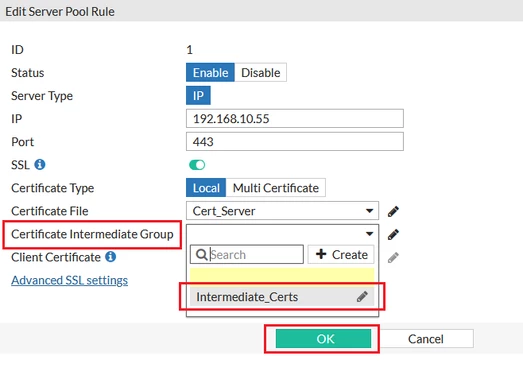Select the IP server type
The image size is (523, 371).
click(198, 96)
